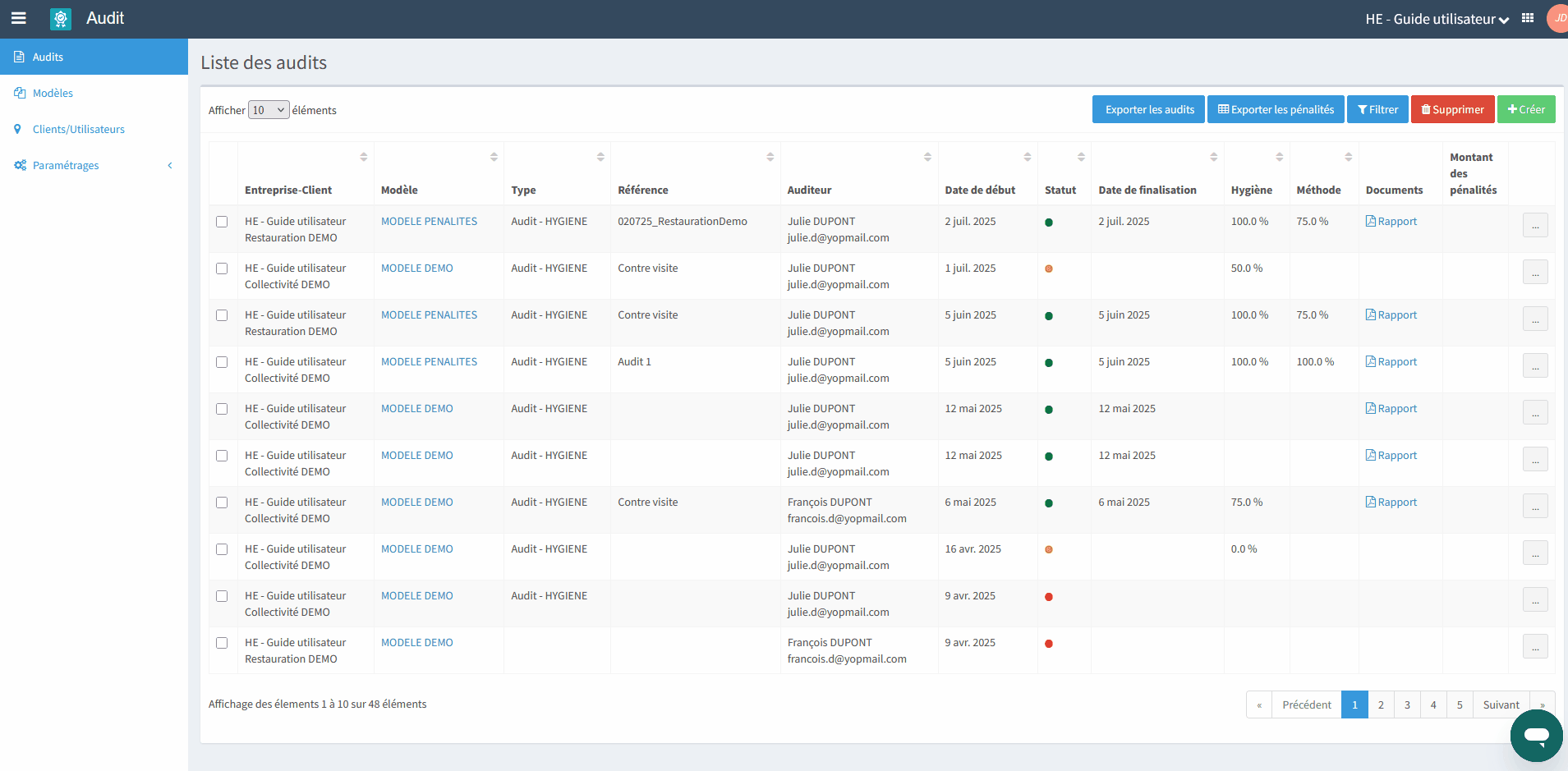Click the Filtrer button
Image resolution: width=1568 pixels, height=771 pixels.
1377,109
